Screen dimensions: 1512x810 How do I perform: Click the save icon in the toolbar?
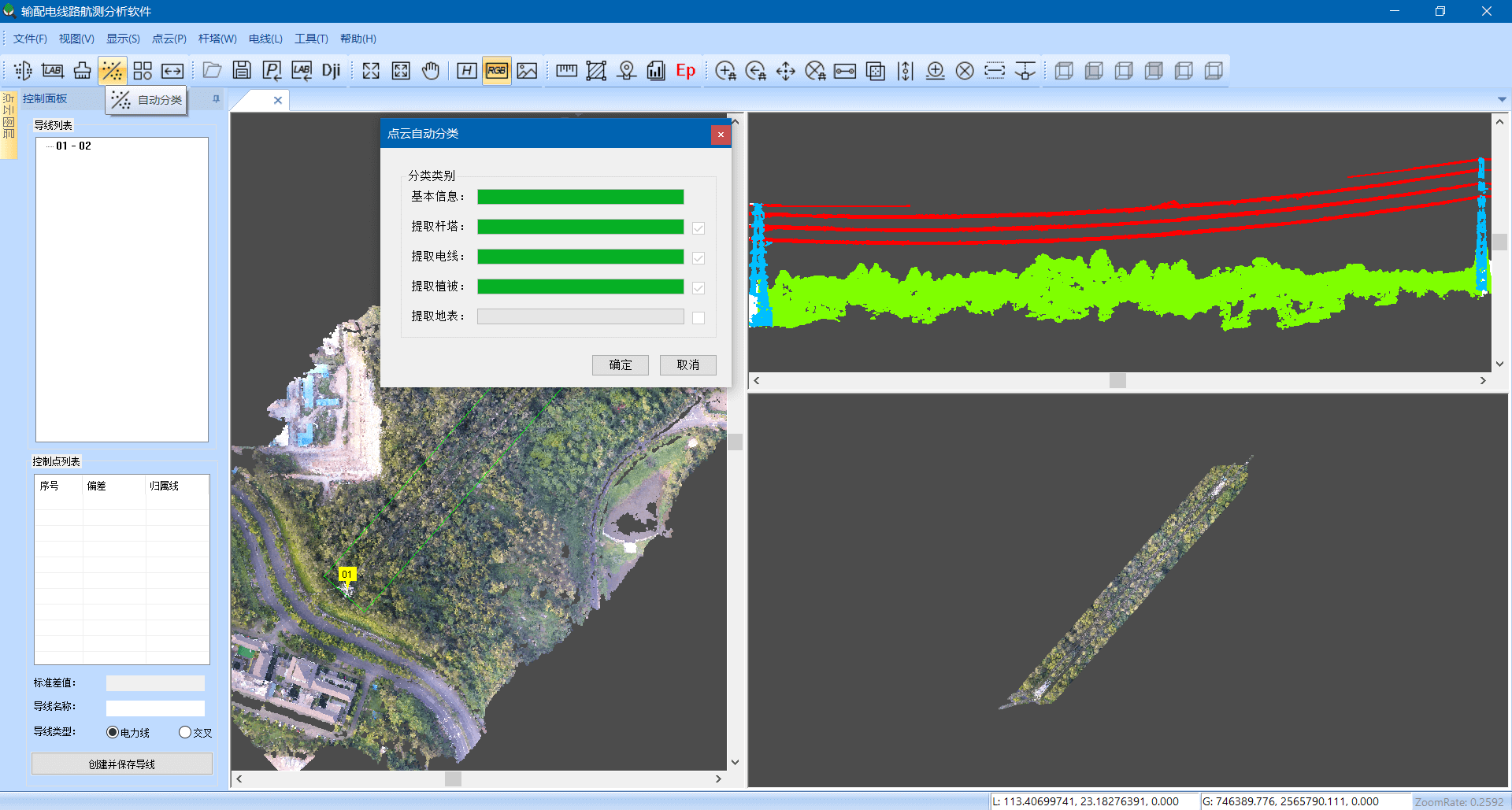241,70
